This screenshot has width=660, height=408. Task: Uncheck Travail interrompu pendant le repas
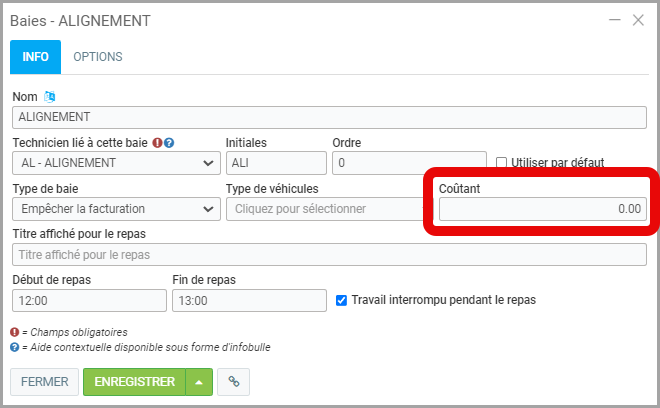click(342, 300)
